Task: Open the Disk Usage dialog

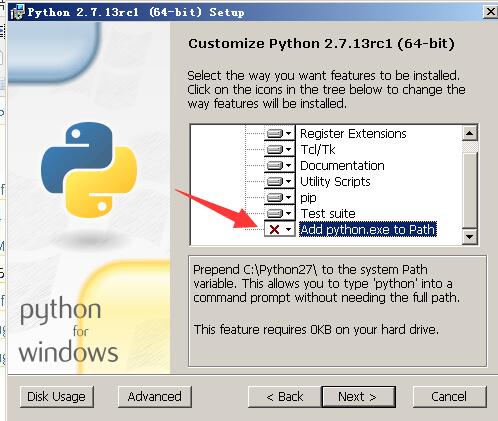Action: click(x=57, y=397)
